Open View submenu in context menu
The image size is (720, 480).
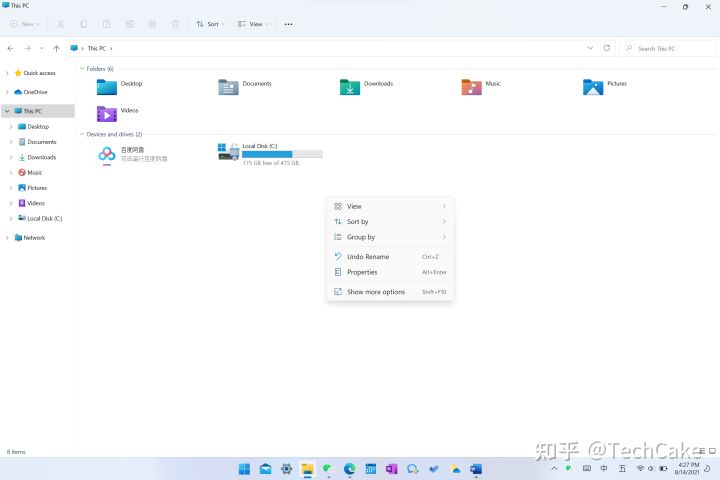[x=390, y=206]
